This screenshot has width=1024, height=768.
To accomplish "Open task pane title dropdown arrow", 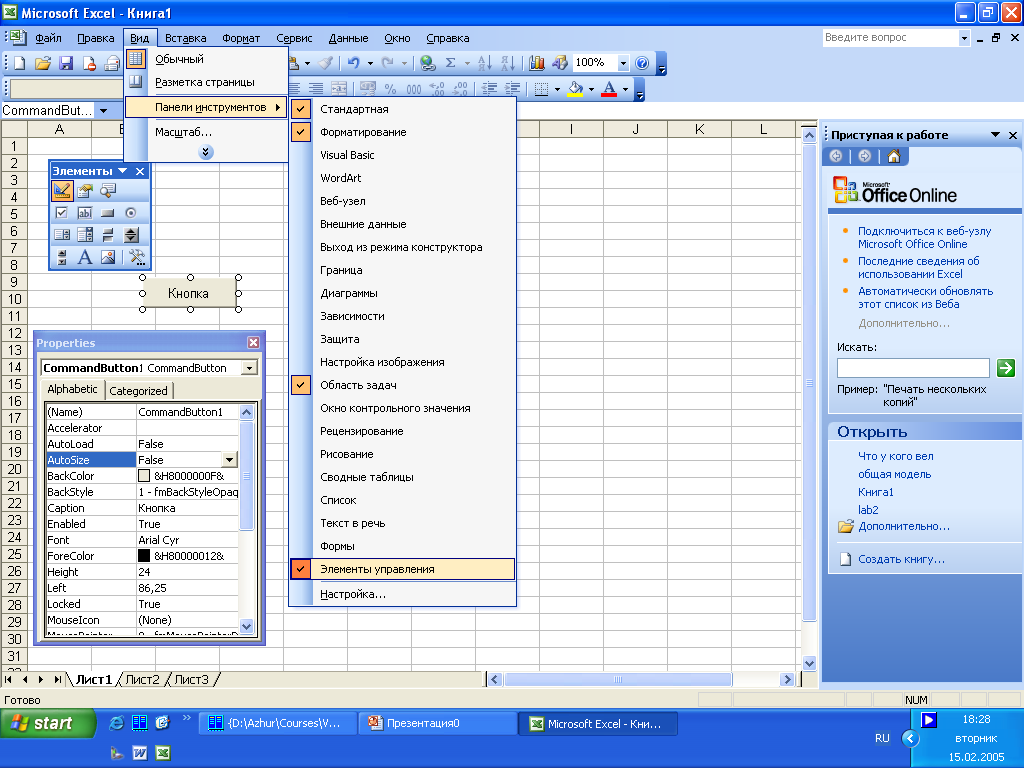I will click(x=995, y=135).
